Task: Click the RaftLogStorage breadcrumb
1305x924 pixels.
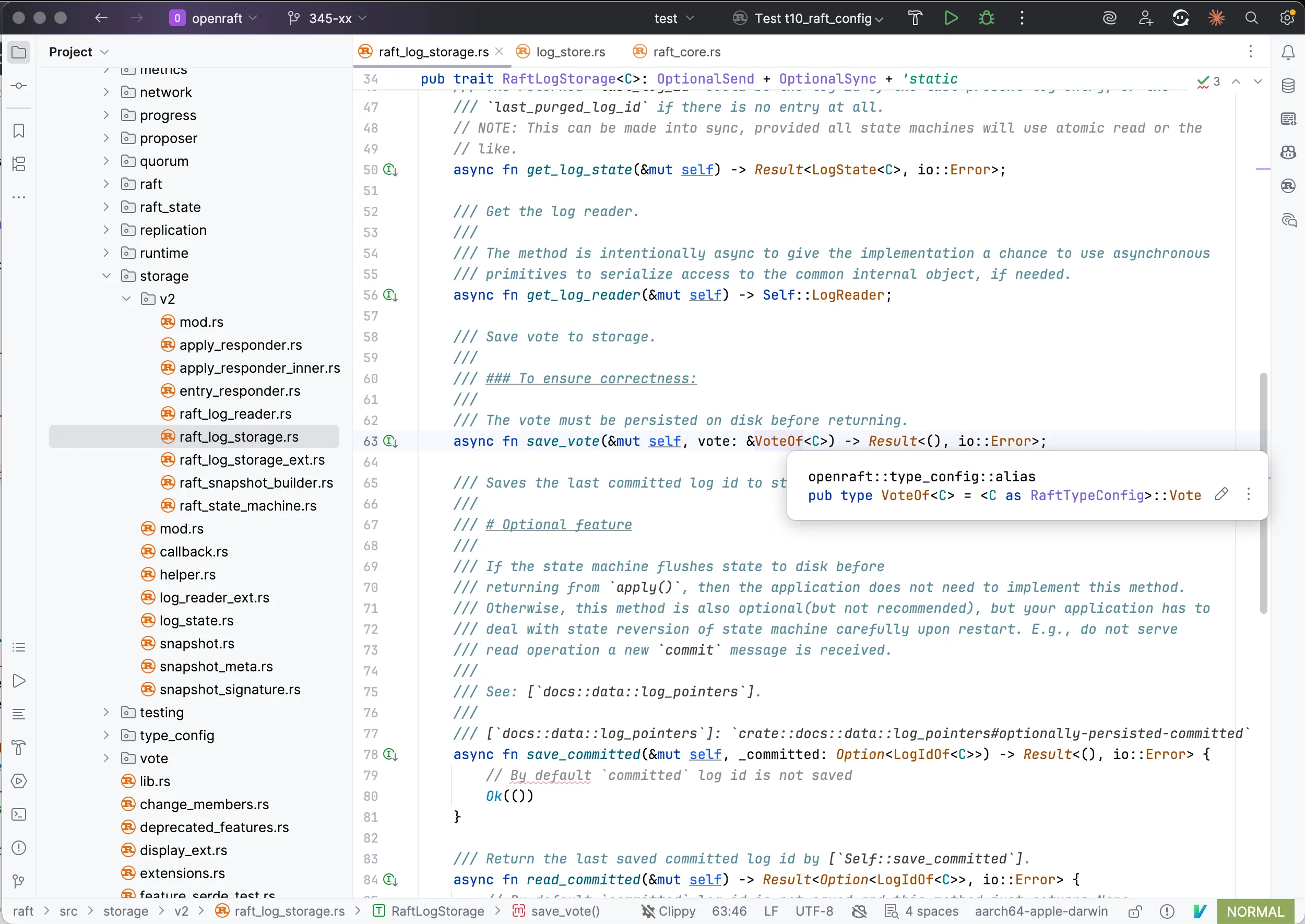Action: click(x=437, y=911)
